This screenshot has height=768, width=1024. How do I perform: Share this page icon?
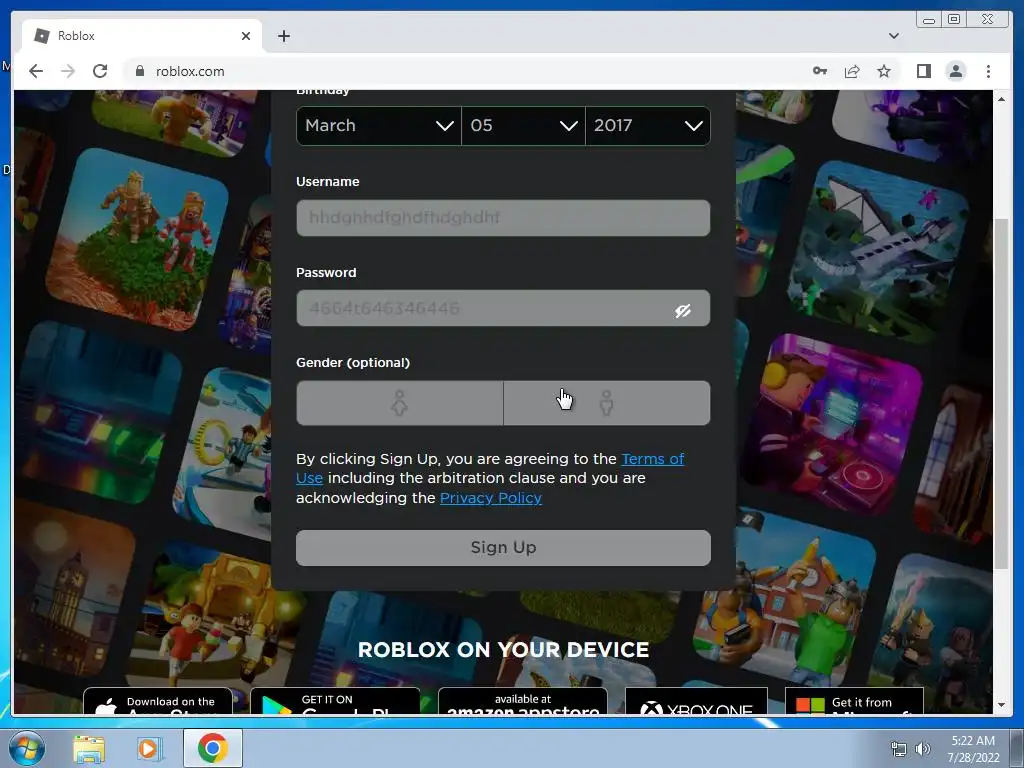click(x=852, y=71)
